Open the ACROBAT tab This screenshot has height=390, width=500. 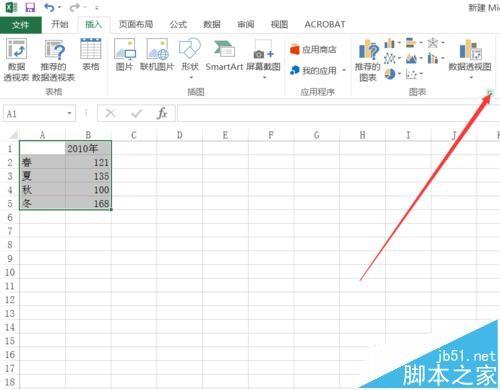pyautogui.click(x=325, y=24)
